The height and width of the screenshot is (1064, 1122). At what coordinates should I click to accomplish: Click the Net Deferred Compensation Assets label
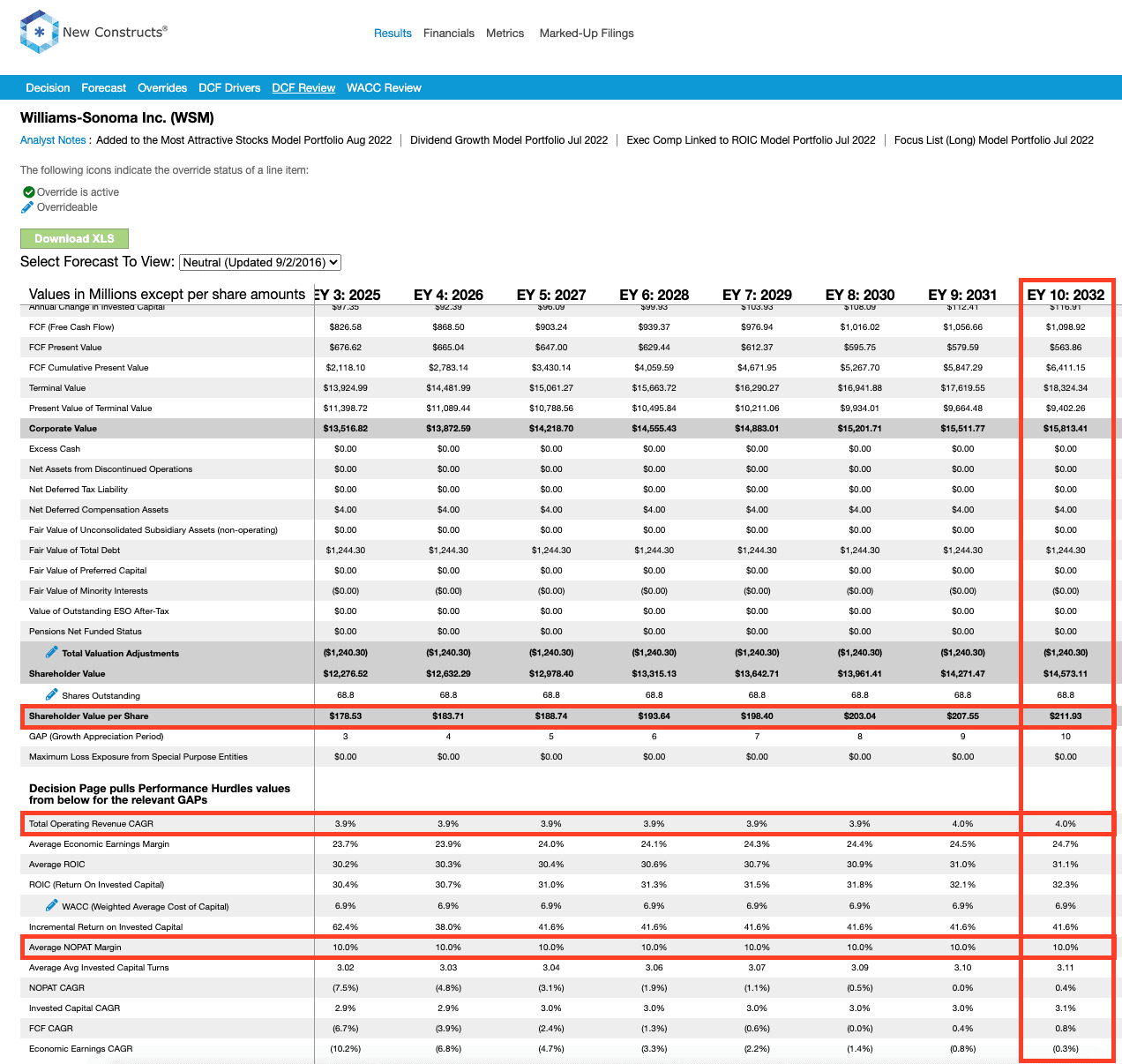point(99,510)
